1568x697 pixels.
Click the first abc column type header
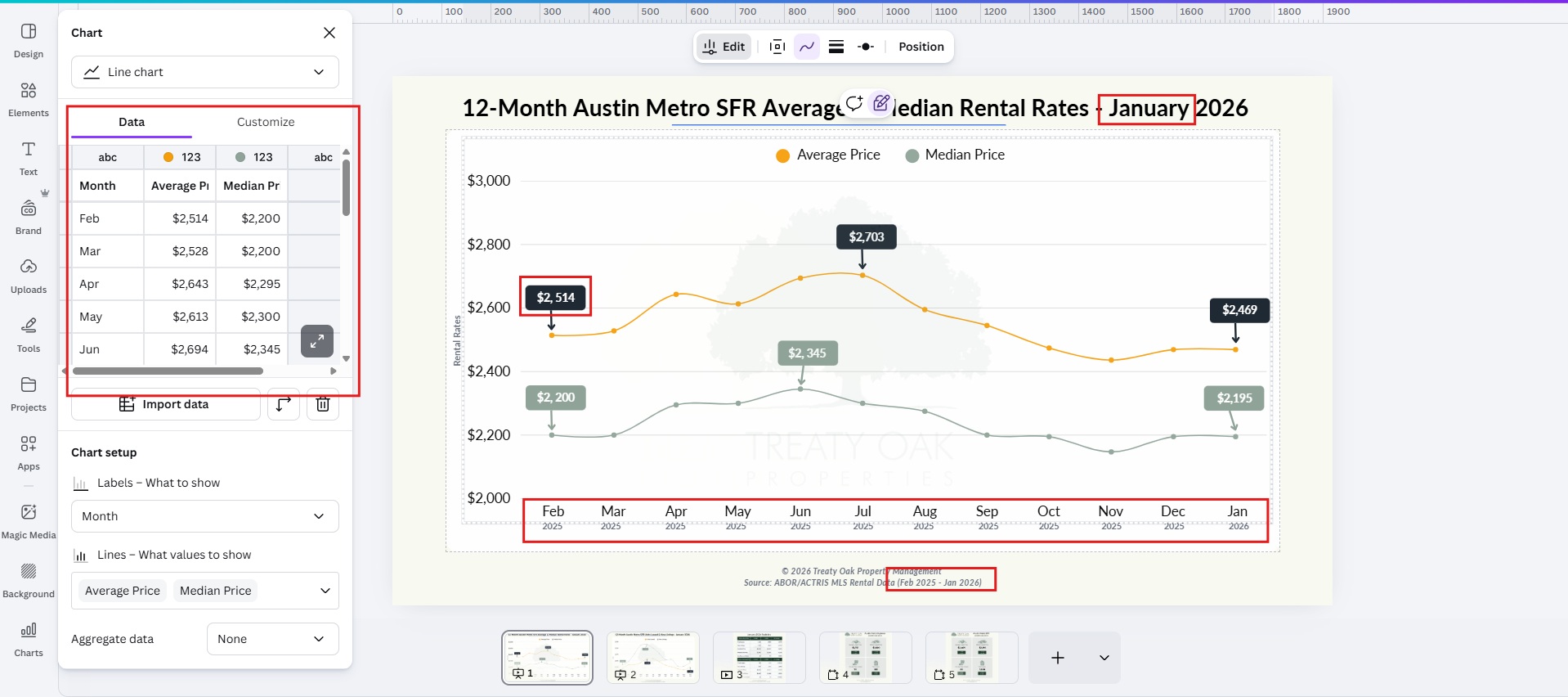point(108,157)
